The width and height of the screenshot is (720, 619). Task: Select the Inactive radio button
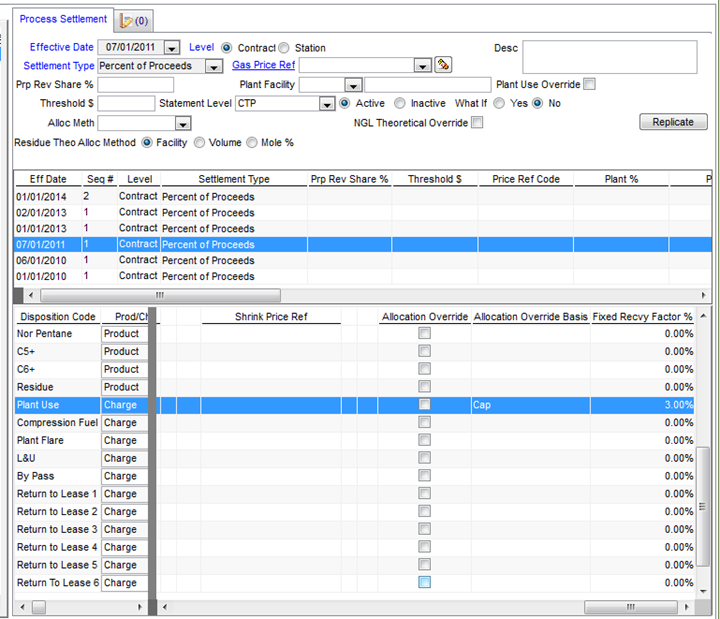[x=400, y=104]
